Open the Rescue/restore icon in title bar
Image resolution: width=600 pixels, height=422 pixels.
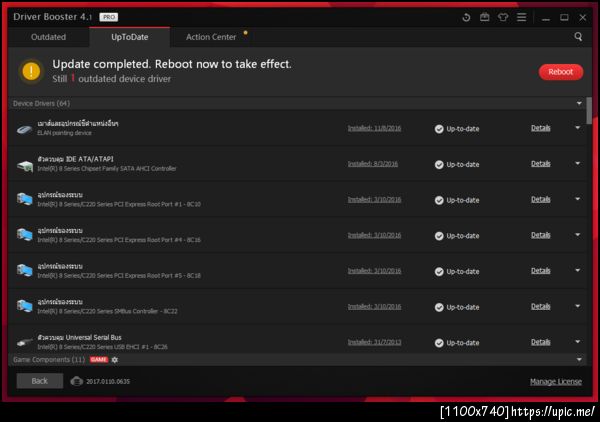466,17
